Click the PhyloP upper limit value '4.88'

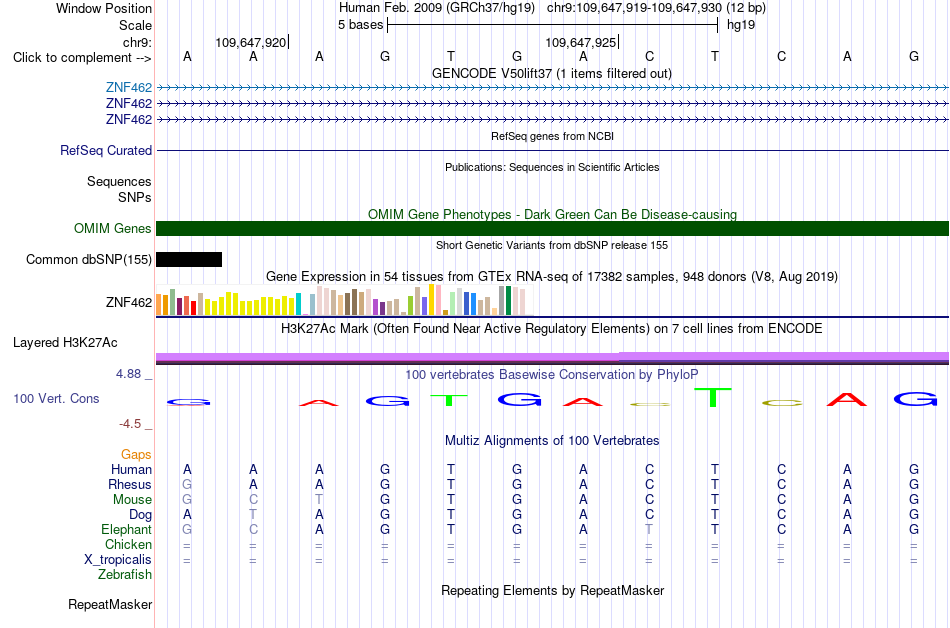(128, 374)
